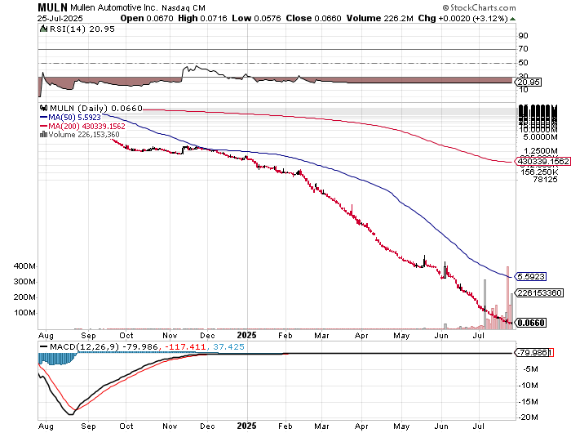
Task: Click the 25-Jul-2025 date label
Action: tap(60, 18)
